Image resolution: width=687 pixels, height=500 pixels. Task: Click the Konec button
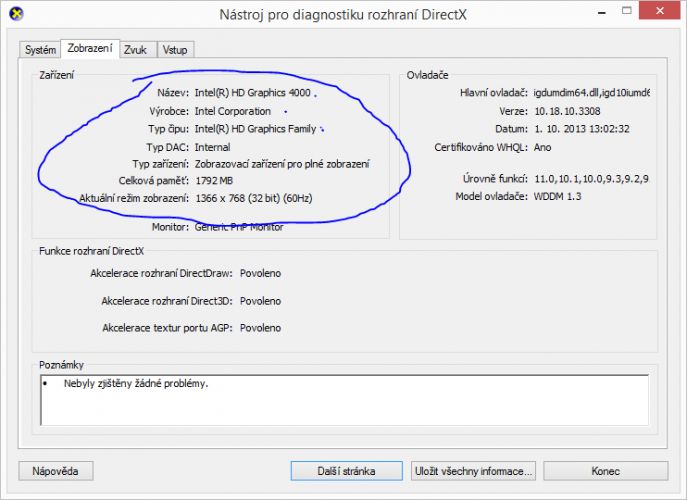tap(606, 471)
